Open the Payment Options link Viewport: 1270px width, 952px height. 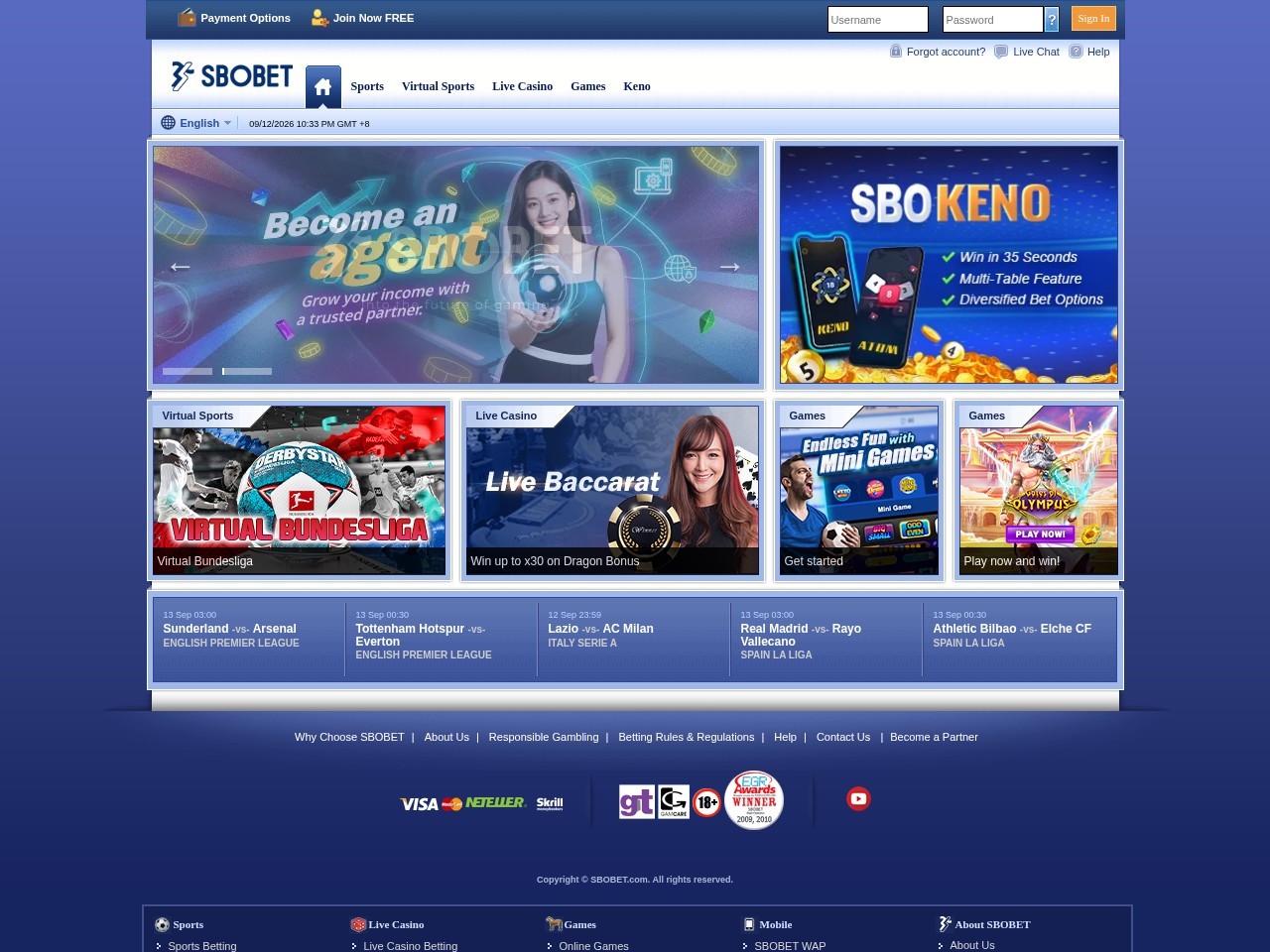(245, 18)
